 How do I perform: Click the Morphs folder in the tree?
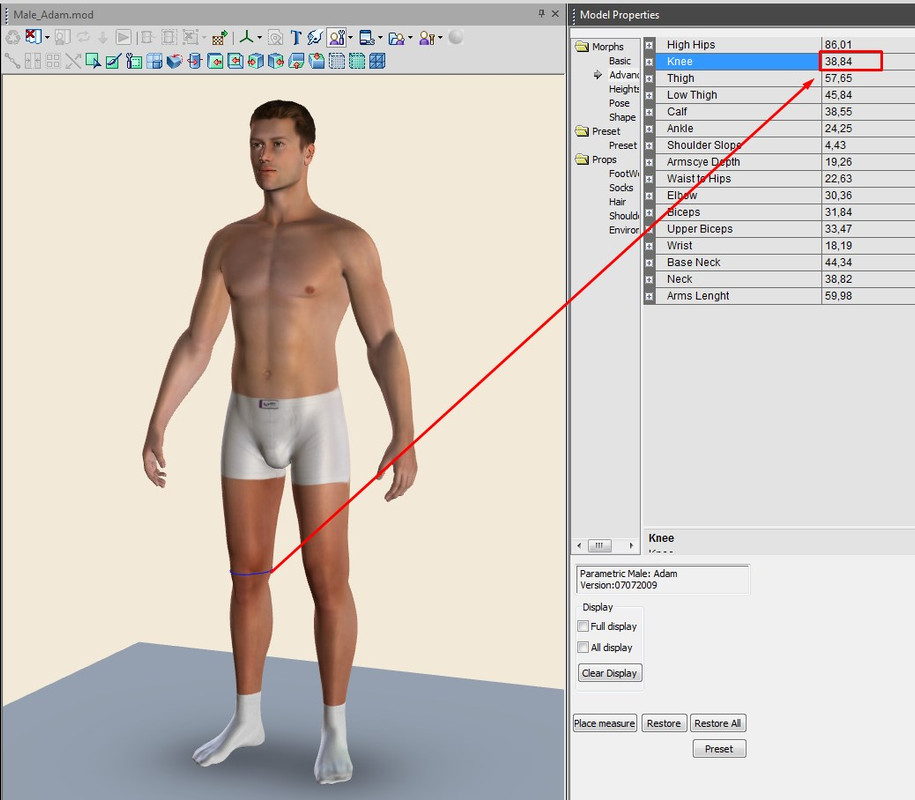pyautogui.click(x=599, y=47)
